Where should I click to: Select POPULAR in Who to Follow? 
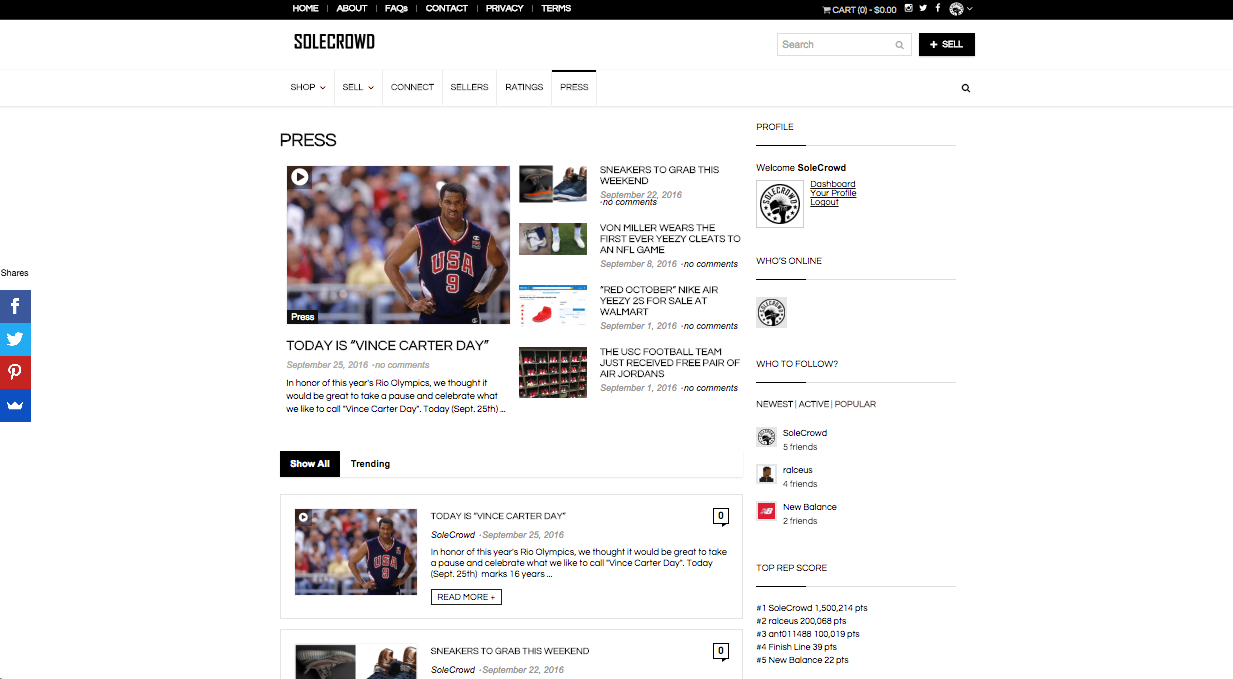tap(855, 404)
